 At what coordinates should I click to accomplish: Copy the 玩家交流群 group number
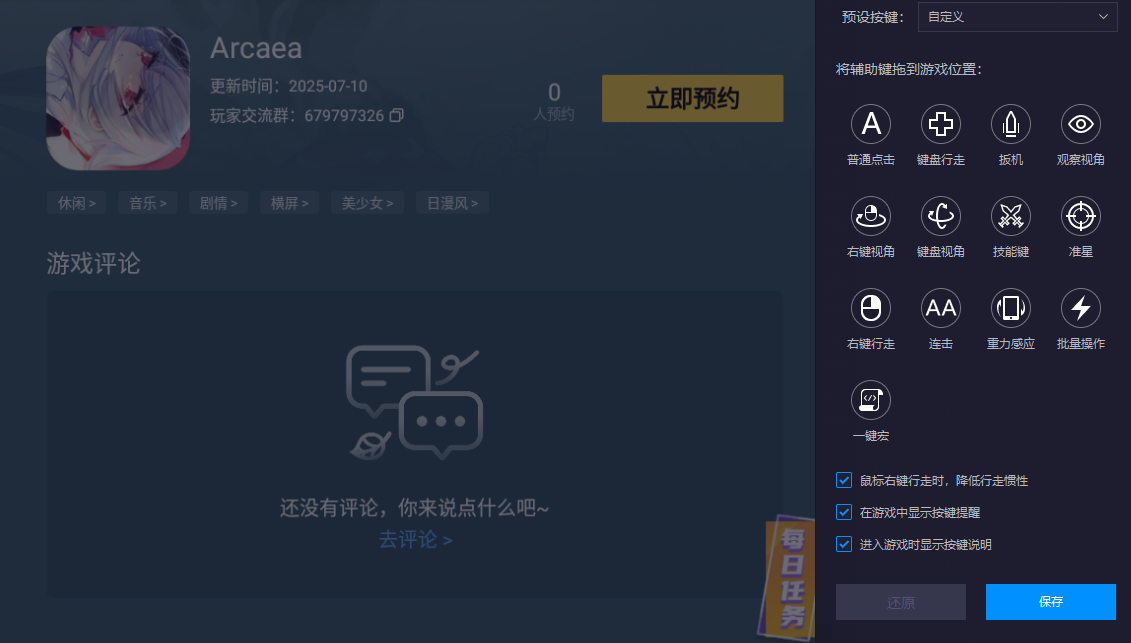(x=397, y=115)
